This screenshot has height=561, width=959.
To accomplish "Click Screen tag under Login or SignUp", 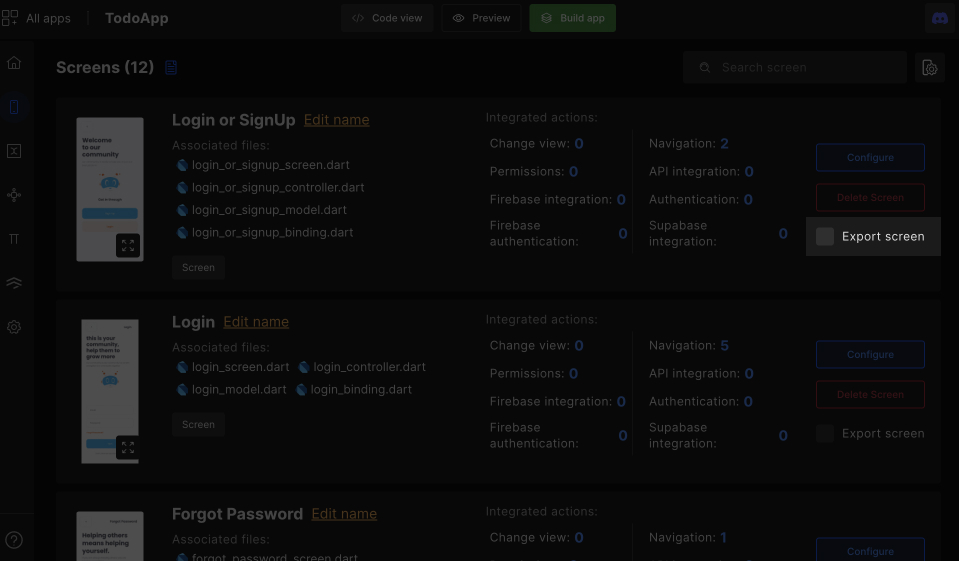I will (x=198, y=267).
